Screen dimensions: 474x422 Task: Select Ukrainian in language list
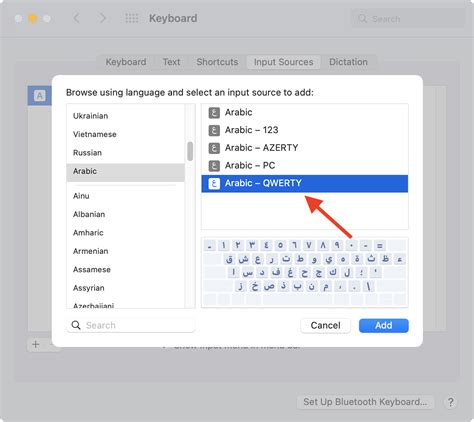(125, 116)
